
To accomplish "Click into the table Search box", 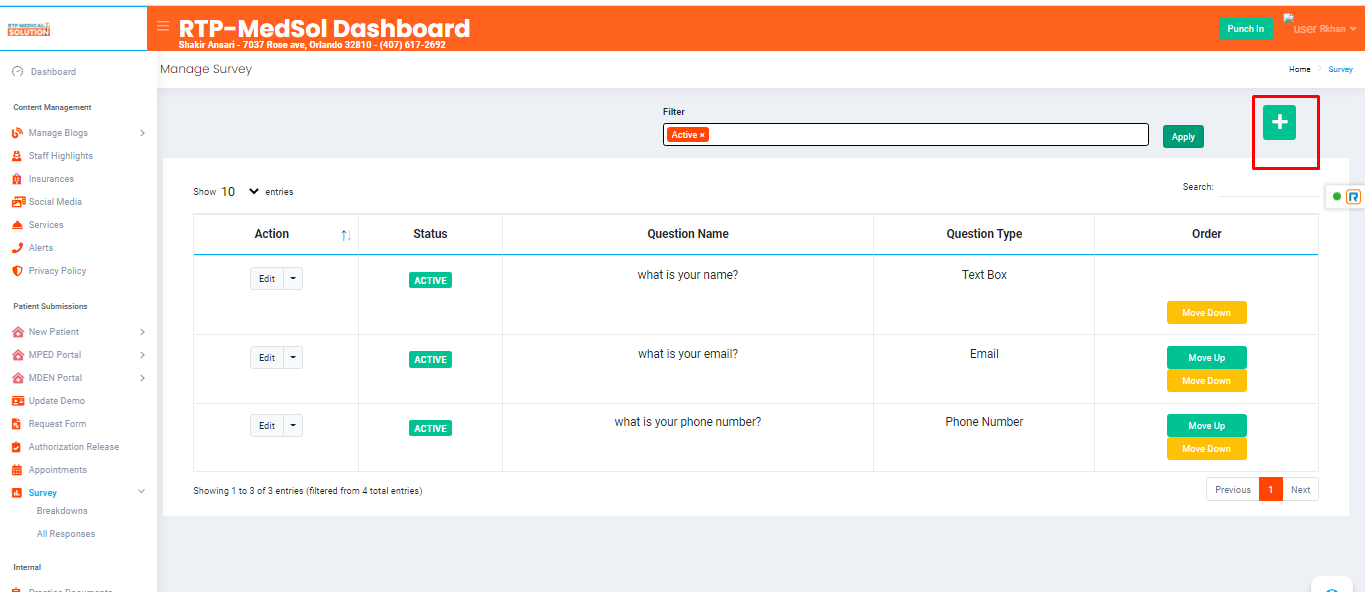I will pos(1268,187).
